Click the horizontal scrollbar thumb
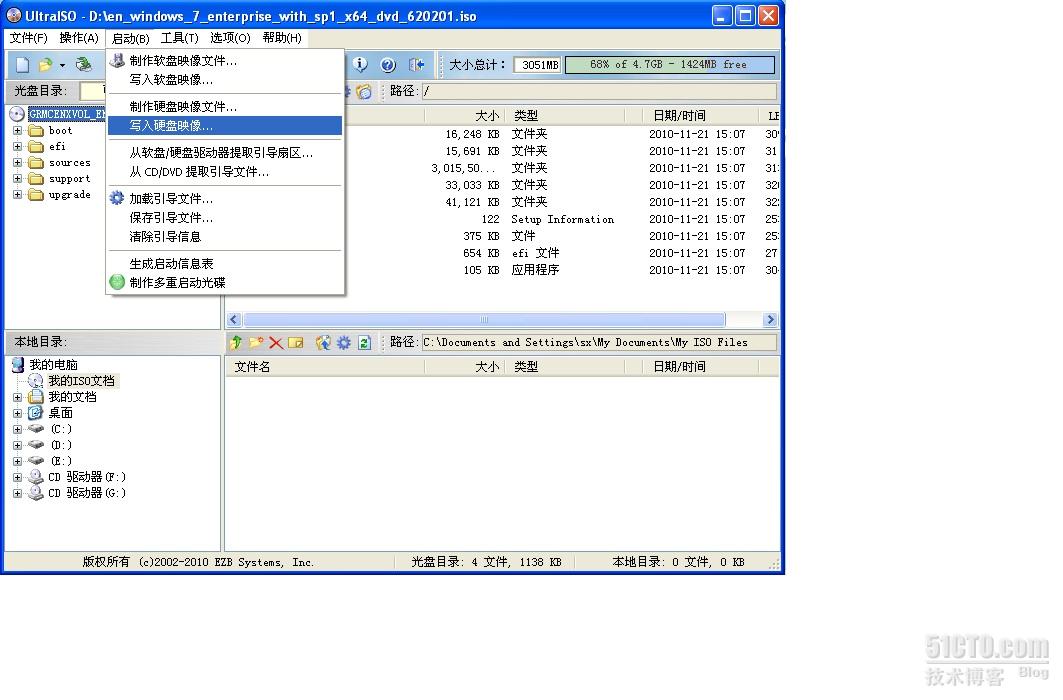1063x700 pixels. click(x=484, y=320)
